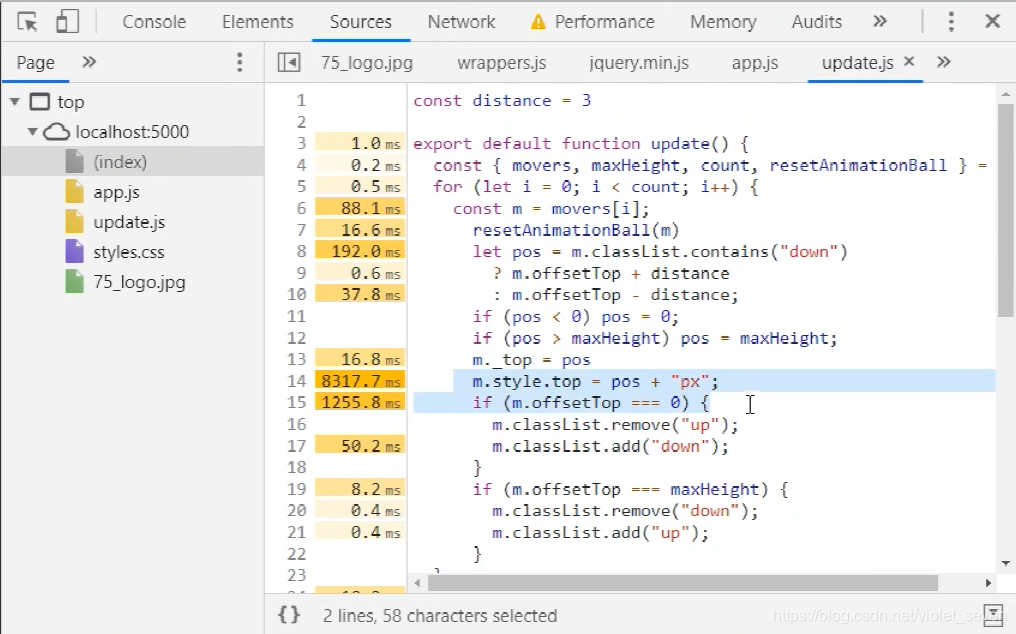
Task: Click the (index) gray file icon
Action: click(75, 162)
